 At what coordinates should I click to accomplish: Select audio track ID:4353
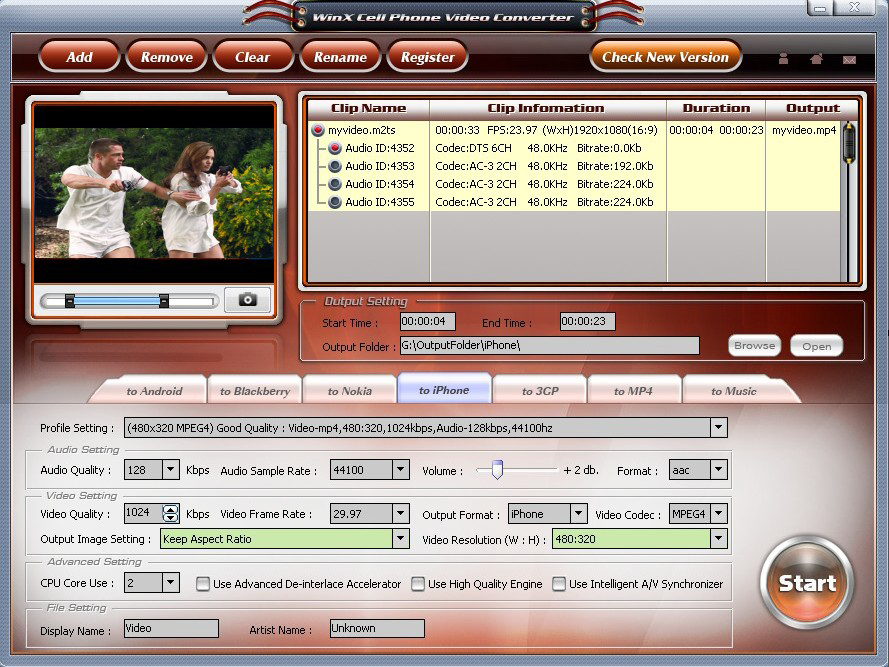click(335, 166)
